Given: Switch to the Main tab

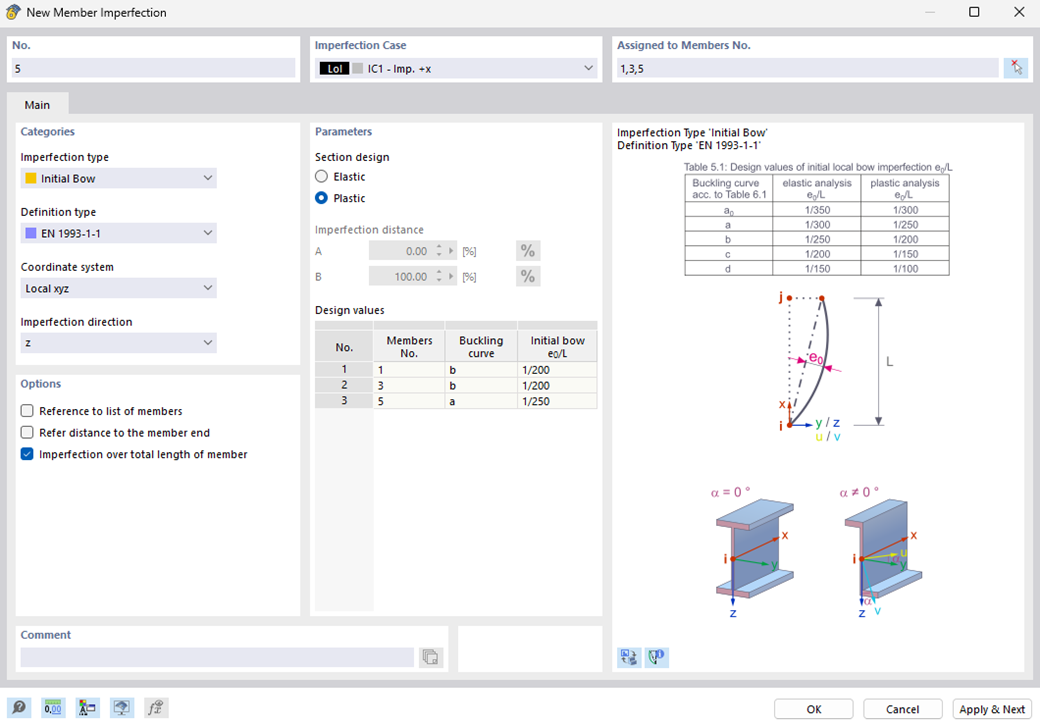Looking at the screenshot, I should tap(37, 104).
